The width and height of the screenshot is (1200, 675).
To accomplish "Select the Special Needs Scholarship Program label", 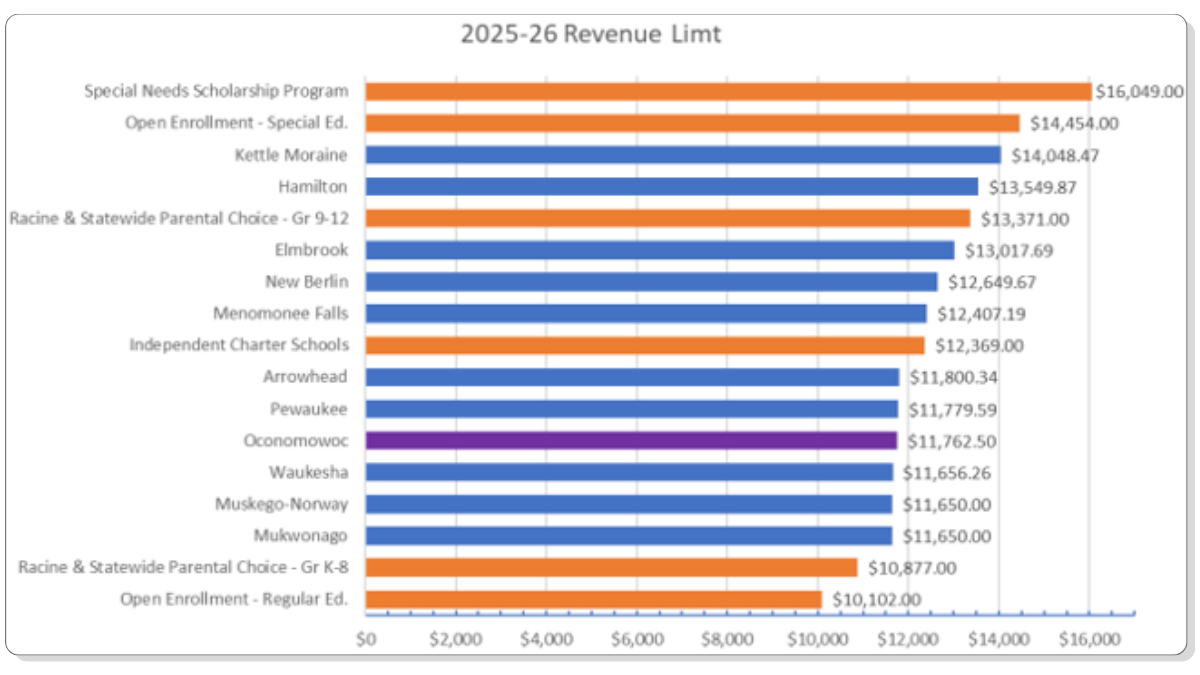I will click(216, 91).
